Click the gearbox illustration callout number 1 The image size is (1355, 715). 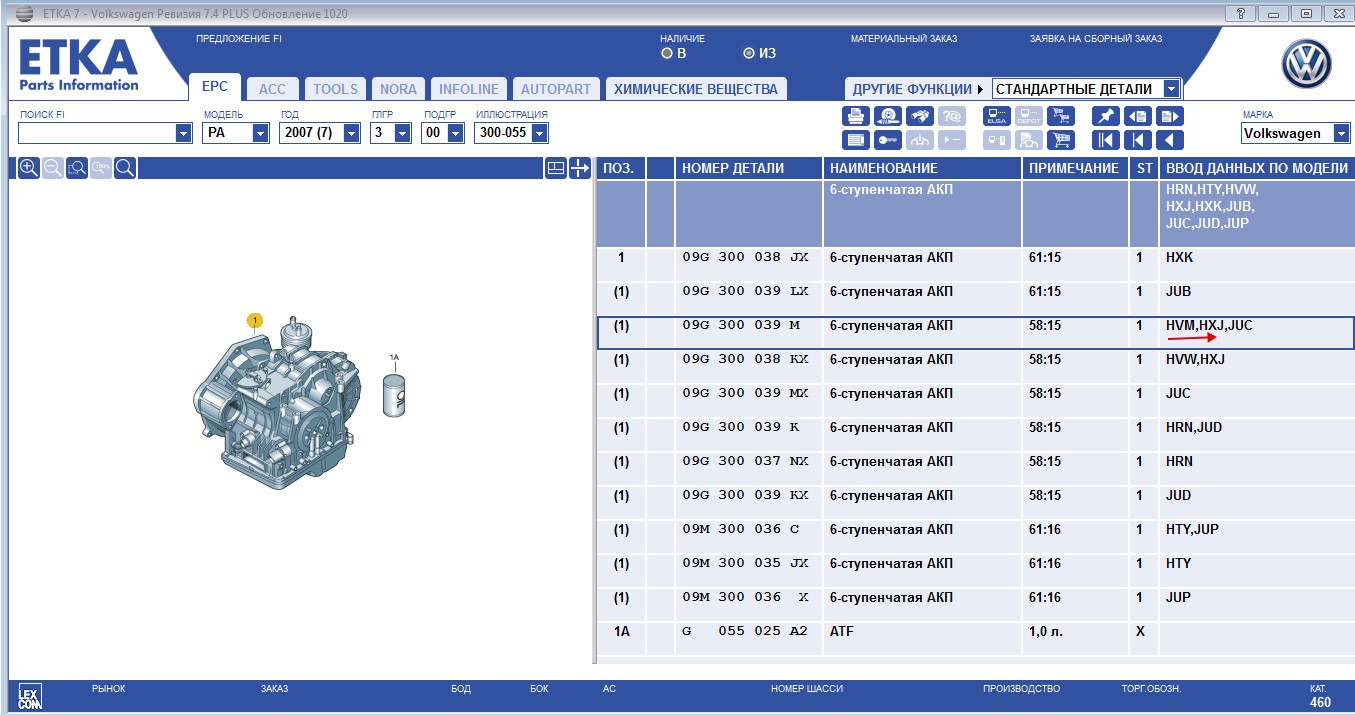point(255,320)
